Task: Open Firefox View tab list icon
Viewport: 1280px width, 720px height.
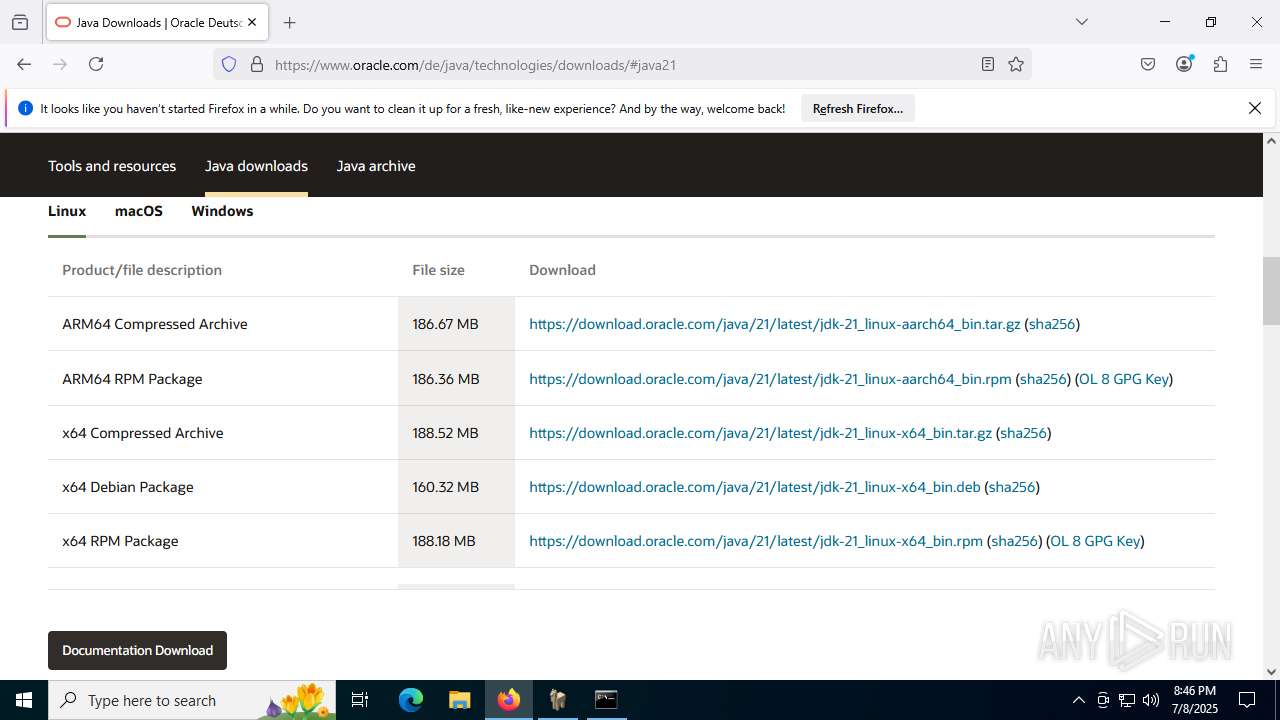Action: (x=20, y=22)
